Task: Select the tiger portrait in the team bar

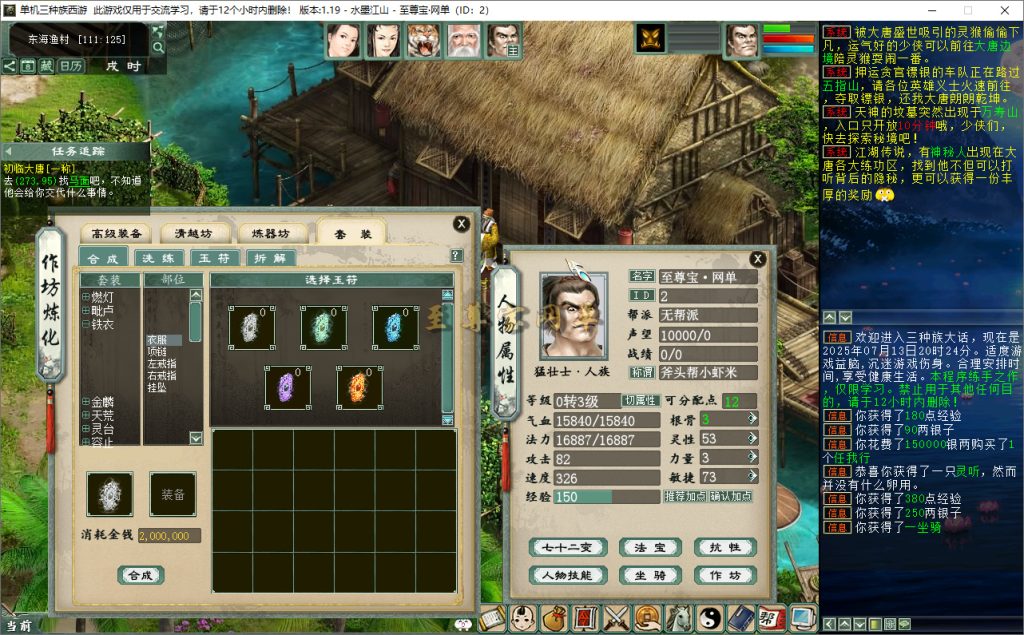Action: pyautogui.click(x=423, y=41)
